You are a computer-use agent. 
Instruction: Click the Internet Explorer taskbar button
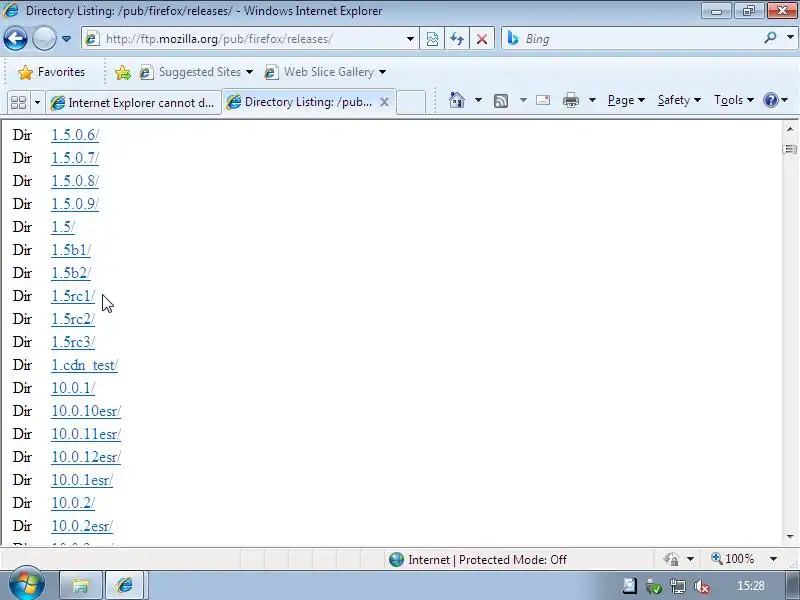(x=125, y=585)
